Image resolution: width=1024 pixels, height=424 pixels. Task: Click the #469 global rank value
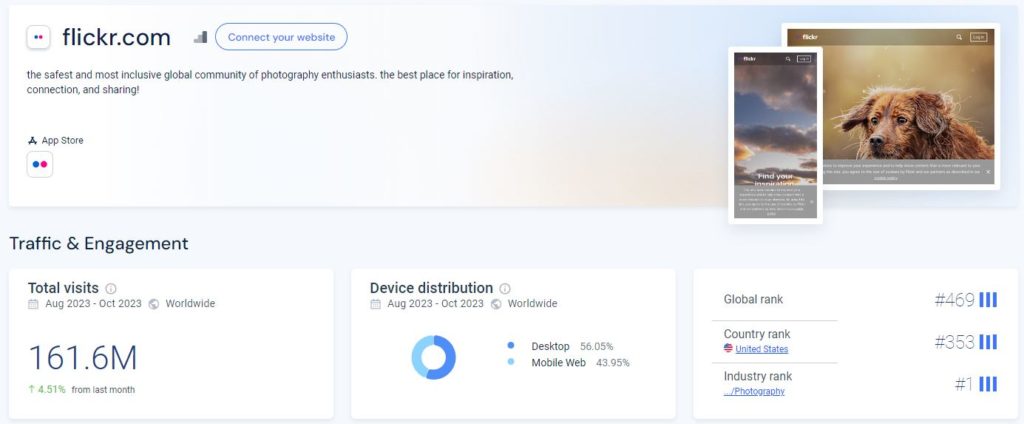[954, 300]
